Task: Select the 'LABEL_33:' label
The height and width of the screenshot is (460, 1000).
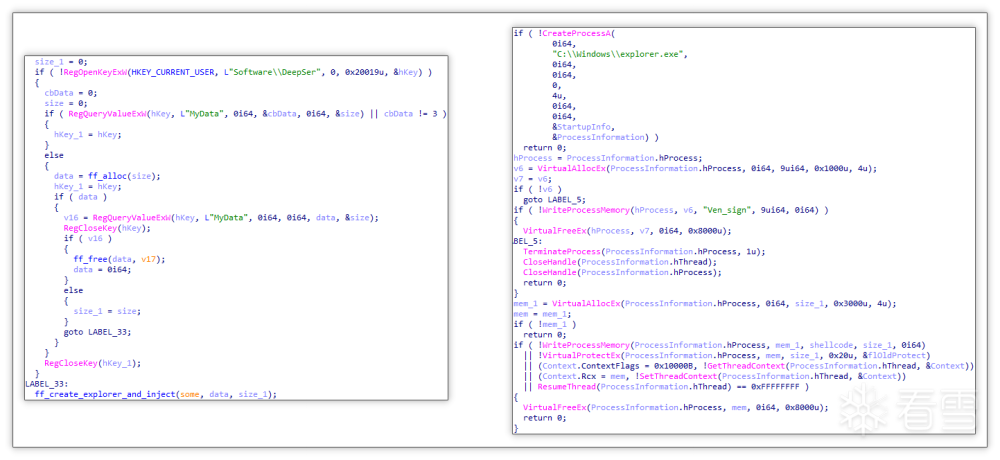Action: click(x=47, y=384)
